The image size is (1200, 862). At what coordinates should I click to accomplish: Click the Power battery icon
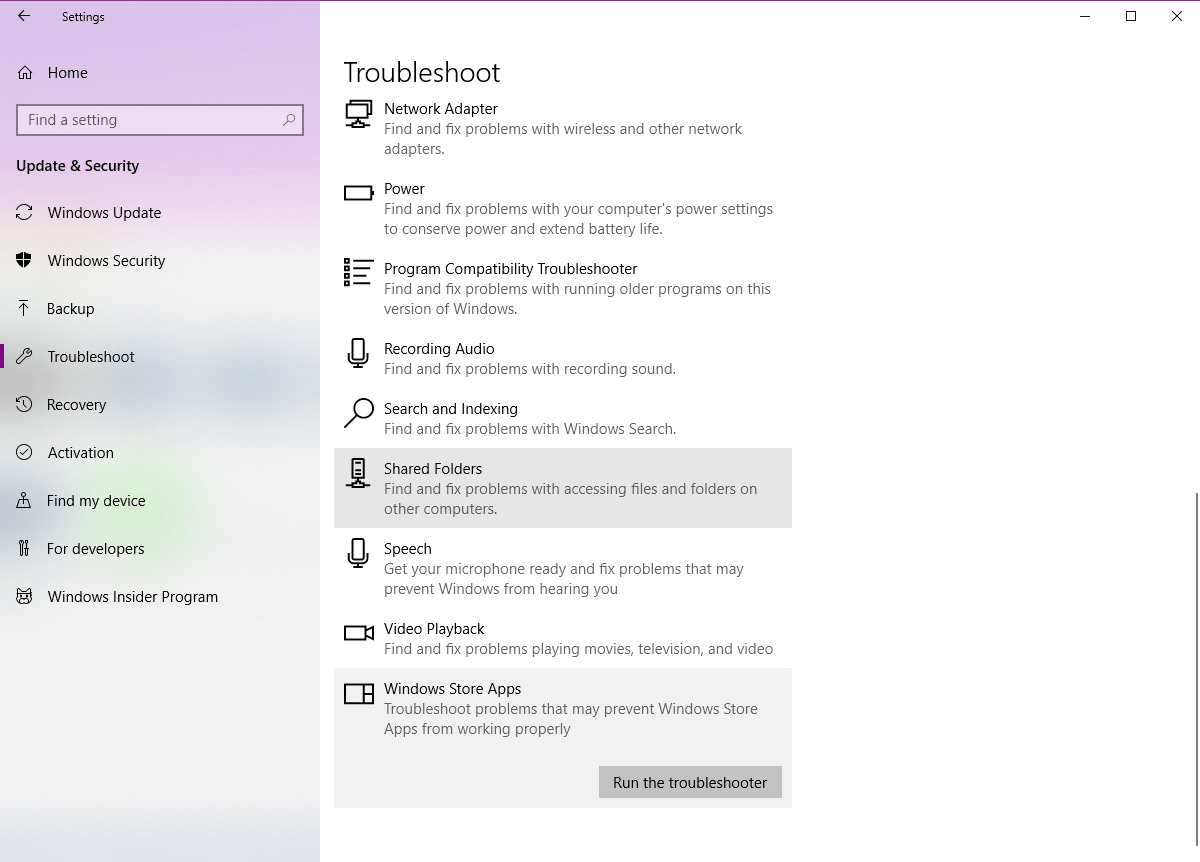click(358, 193)
